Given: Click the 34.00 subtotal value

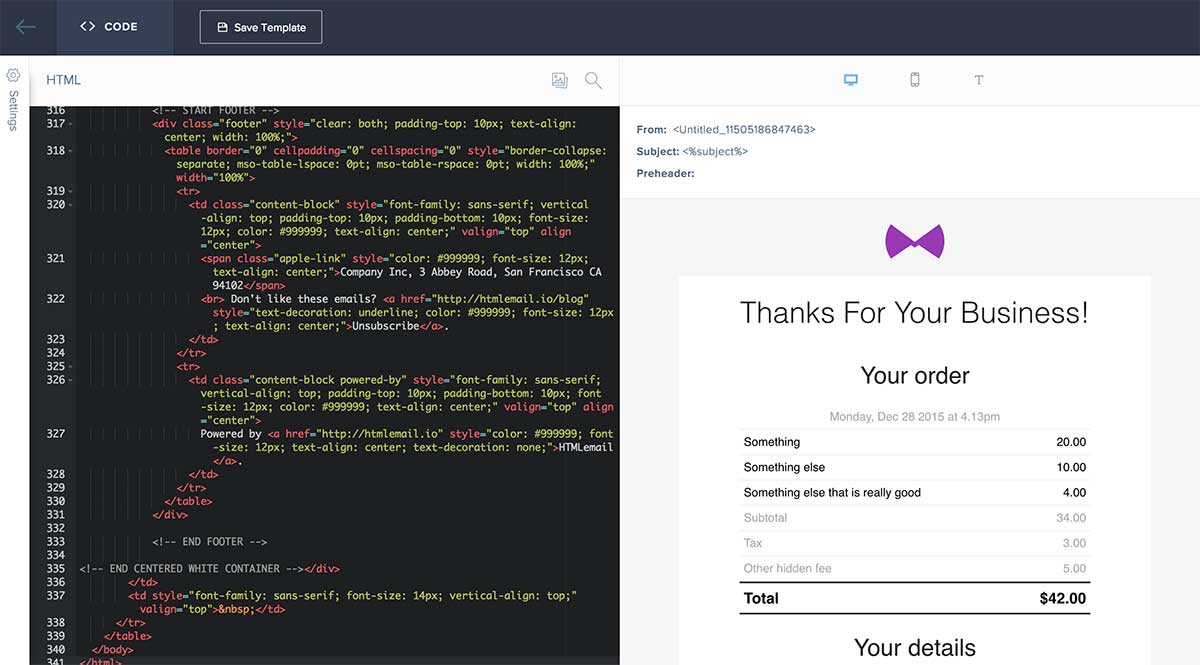Looking at the screenshot, I should tap(1071, 518).
